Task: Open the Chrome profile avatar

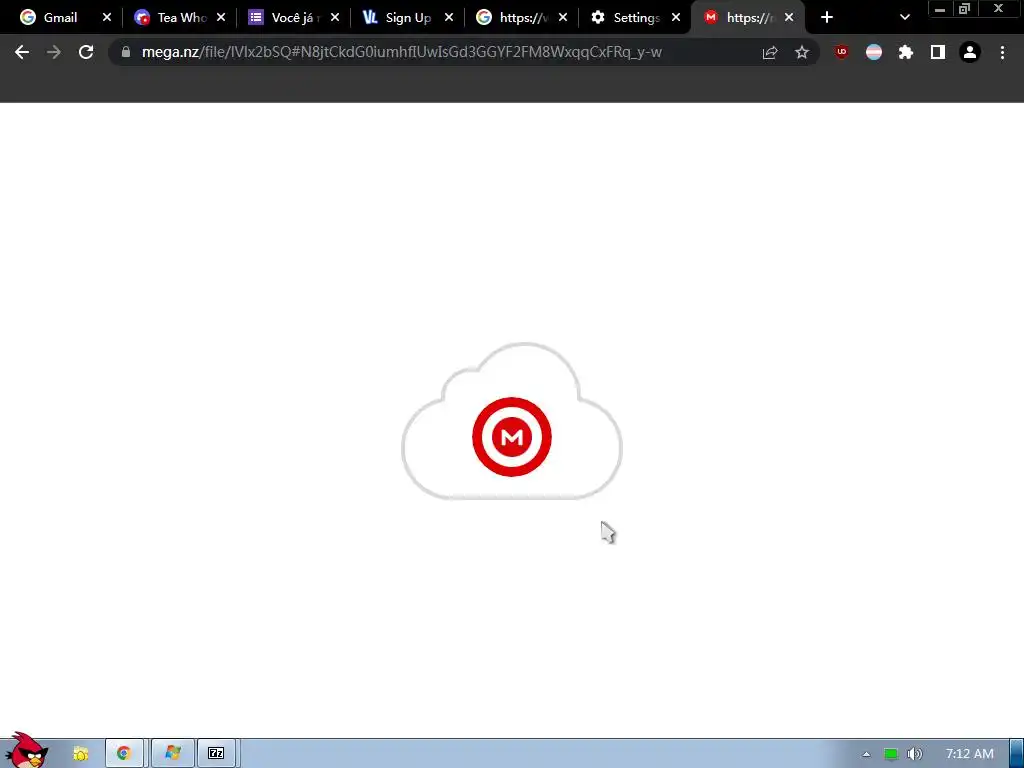Action: coord(970,52)
